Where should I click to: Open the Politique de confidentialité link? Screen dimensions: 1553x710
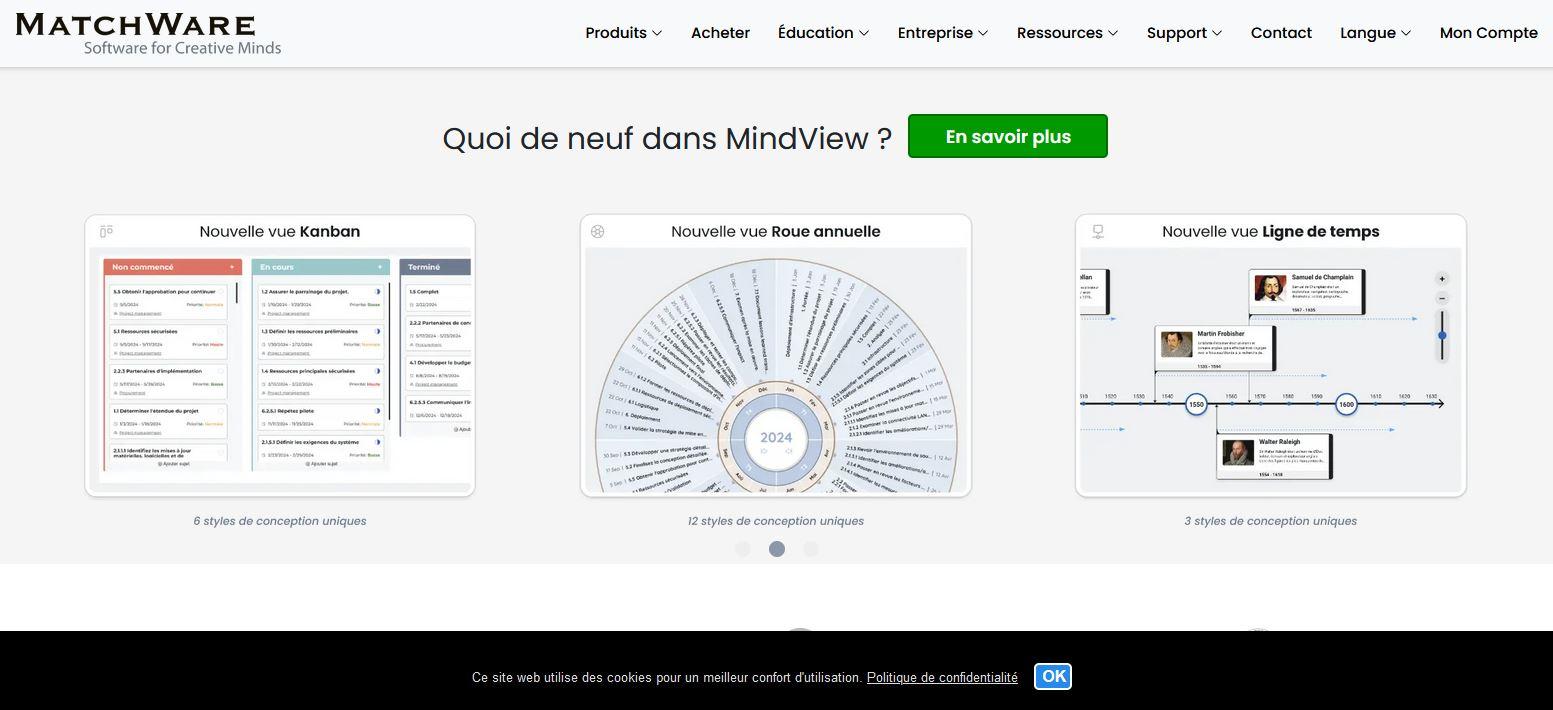click(x=942, y=678)
